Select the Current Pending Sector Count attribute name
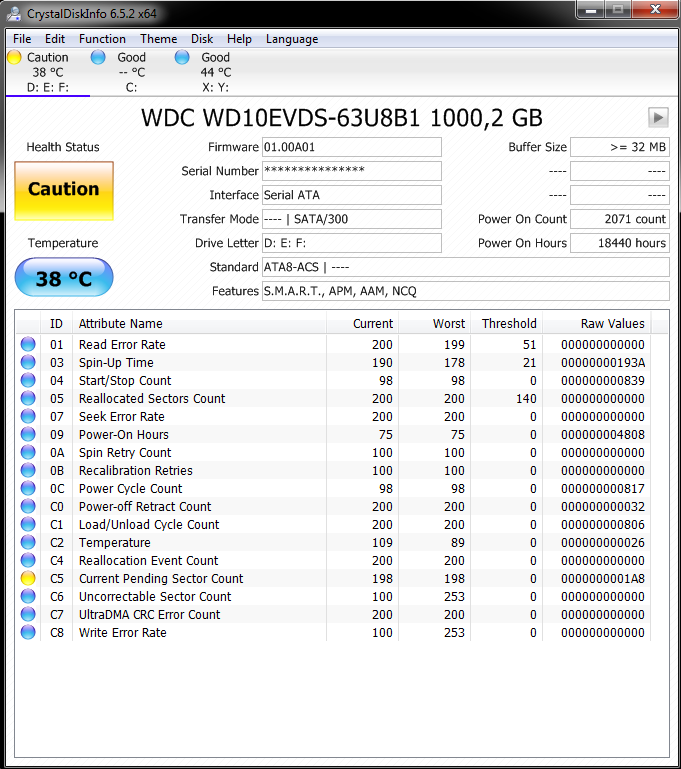Image resolution: width=681 pixels, height=769 pixels. tap(161, 579)
